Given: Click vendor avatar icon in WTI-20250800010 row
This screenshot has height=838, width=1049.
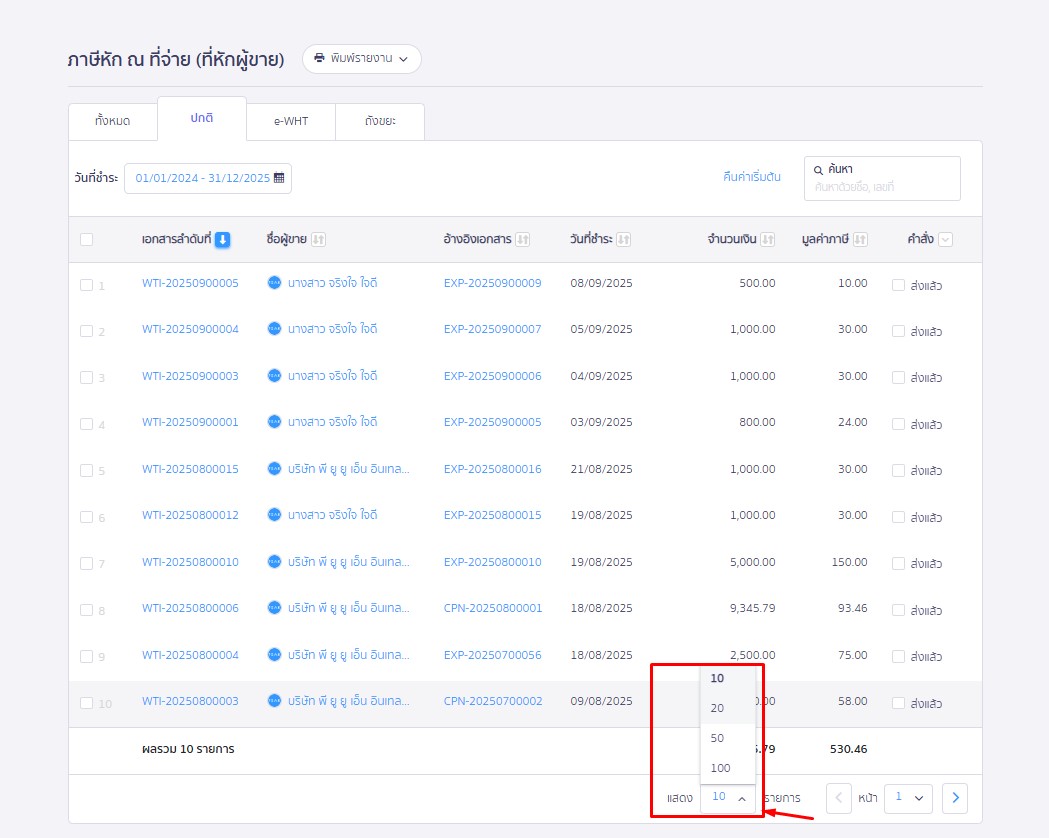Looking at the screenshot, I should click(274, 562).
